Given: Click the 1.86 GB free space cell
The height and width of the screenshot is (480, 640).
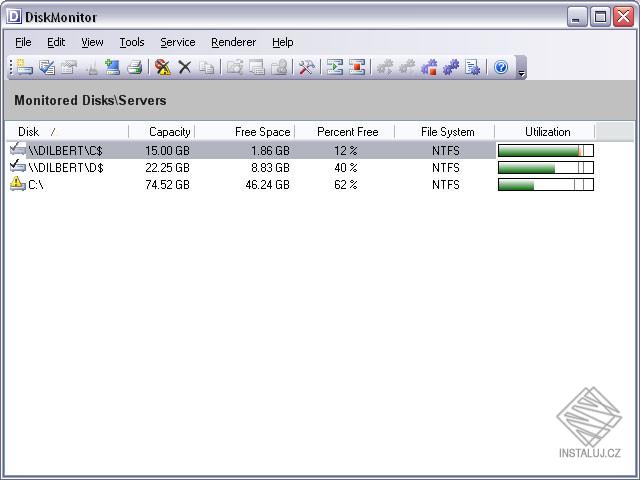Looking at the screenshot, I should click(x=270, y=151).
